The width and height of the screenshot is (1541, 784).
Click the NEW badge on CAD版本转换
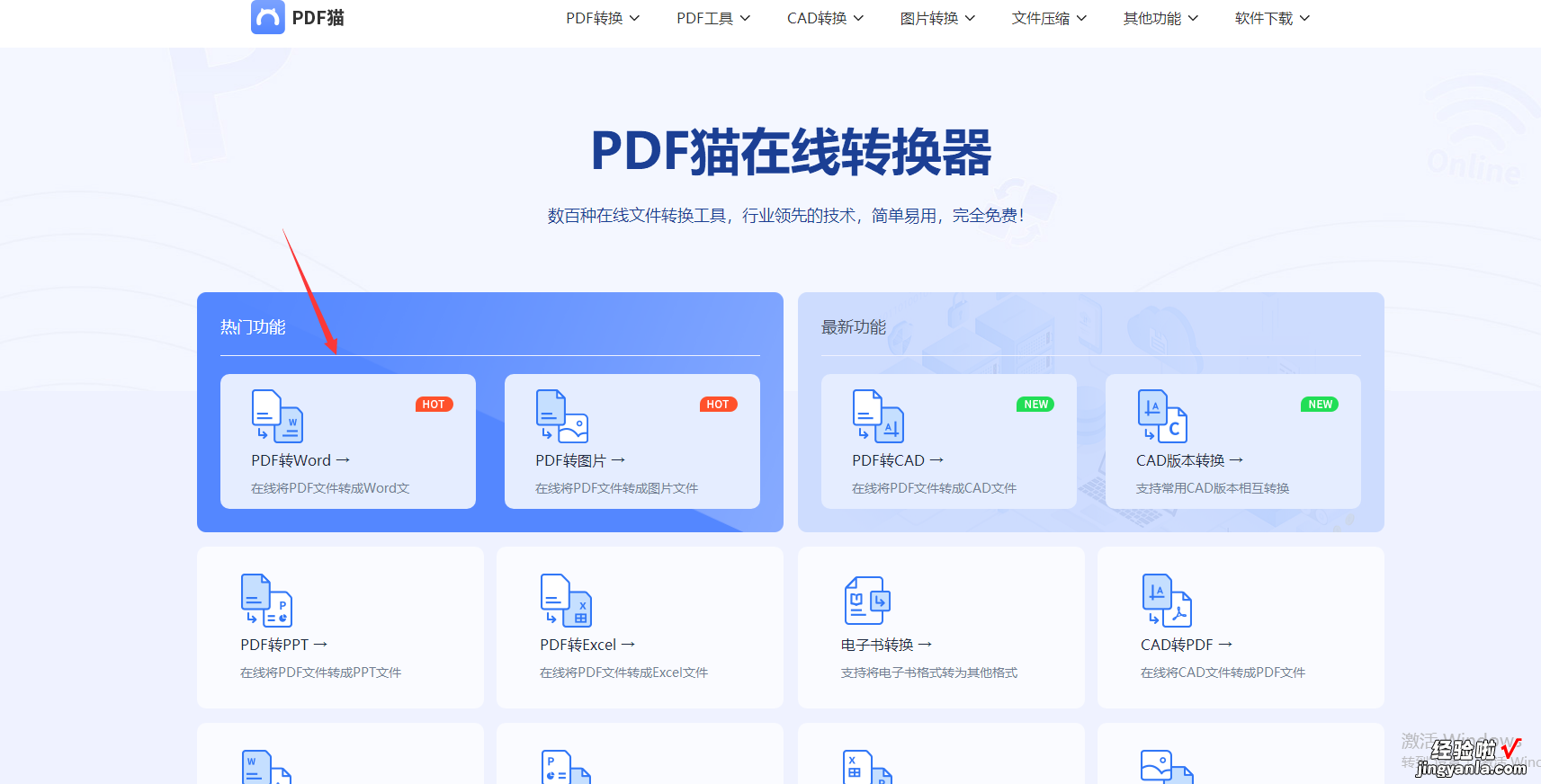coord(1320,405)
